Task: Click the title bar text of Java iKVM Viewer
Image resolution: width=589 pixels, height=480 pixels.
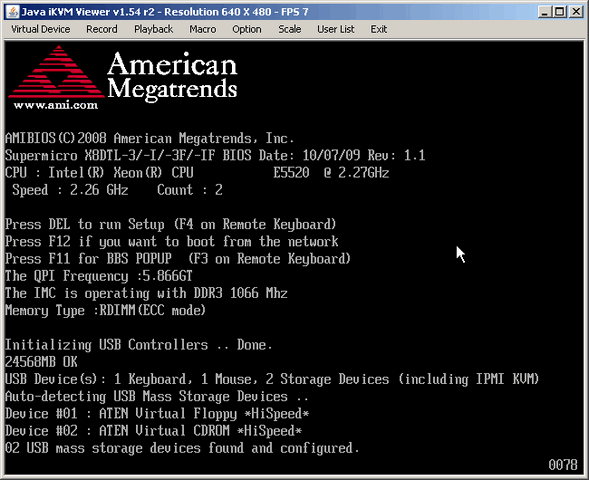Action: 165,12
